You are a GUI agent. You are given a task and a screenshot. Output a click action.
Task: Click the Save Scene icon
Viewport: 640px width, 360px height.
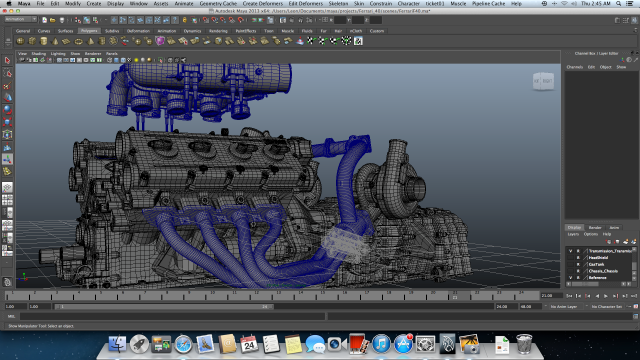(62, 20)
